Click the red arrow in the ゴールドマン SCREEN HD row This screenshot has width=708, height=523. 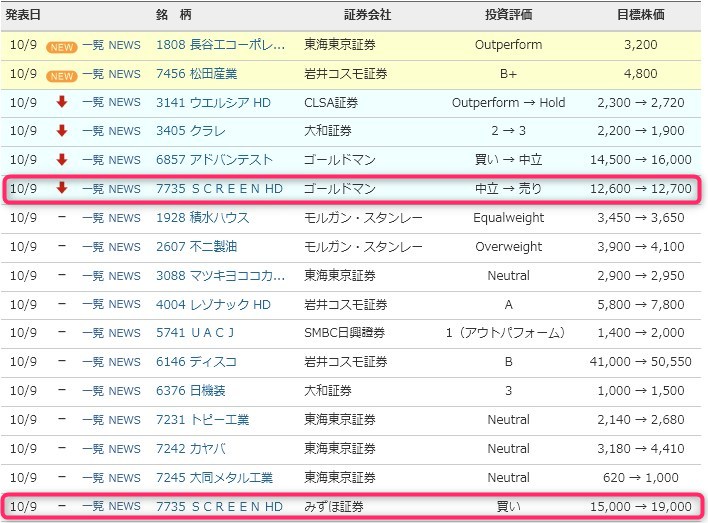coord(62,189)
